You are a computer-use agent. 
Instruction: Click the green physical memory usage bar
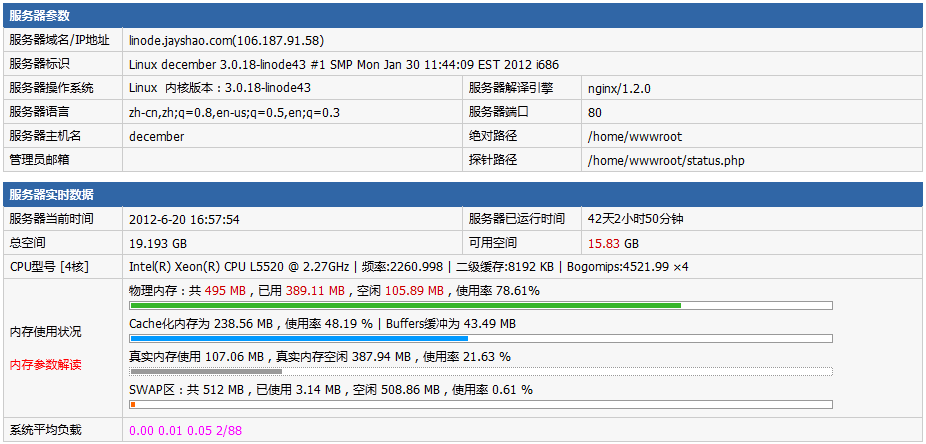(406, 305)
